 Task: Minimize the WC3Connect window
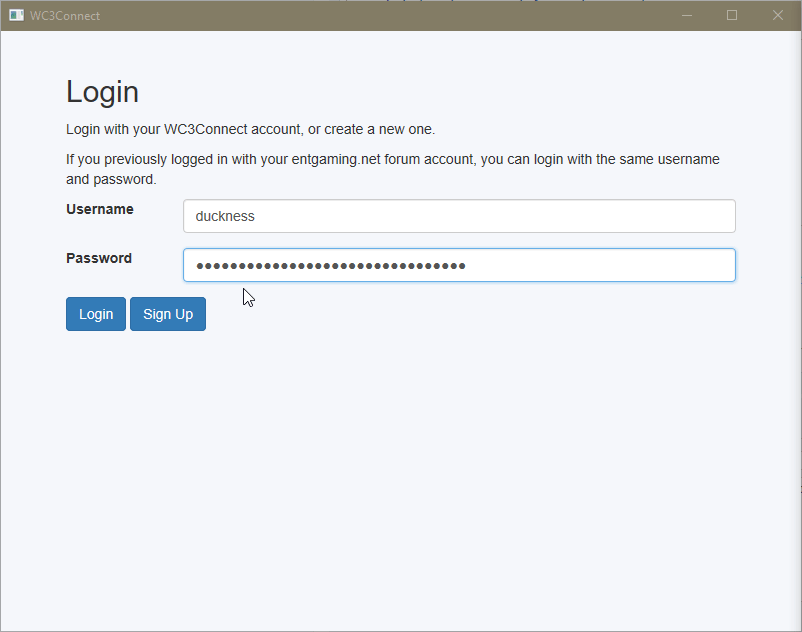coord(687,15)
